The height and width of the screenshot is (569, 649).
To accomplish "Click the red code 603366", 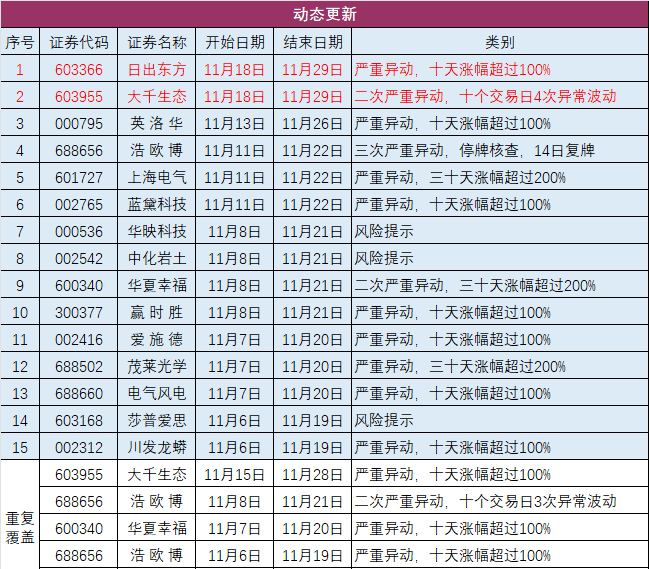I will point(79,70).
